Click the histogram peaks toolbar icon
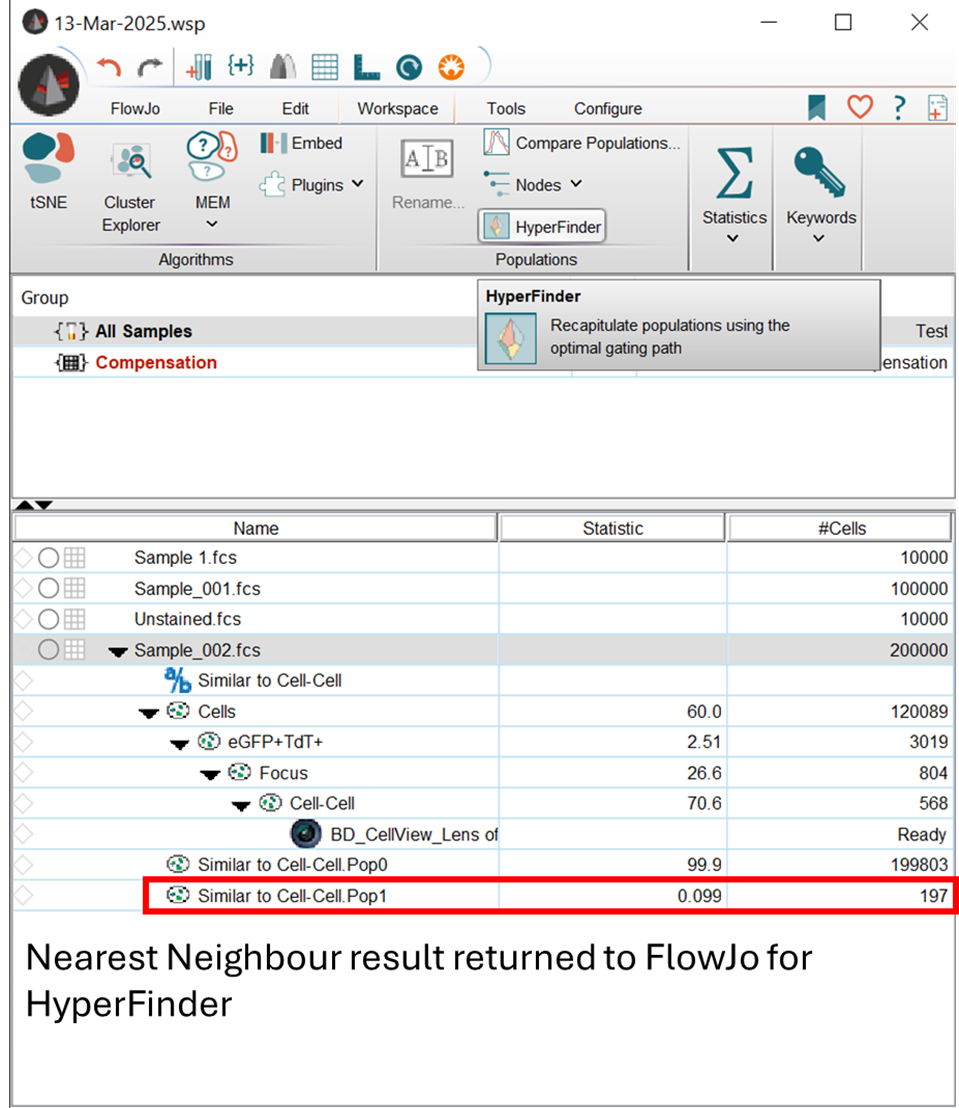This screenshot has height=1108, width=959. pyautogui.click(x=283, y=67)
